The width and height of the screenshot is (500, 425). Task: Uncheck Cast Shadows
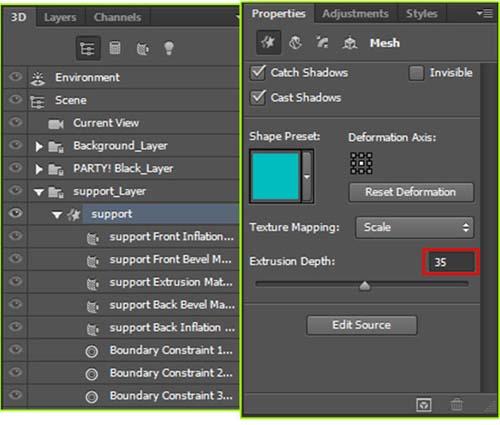[258, 98]
